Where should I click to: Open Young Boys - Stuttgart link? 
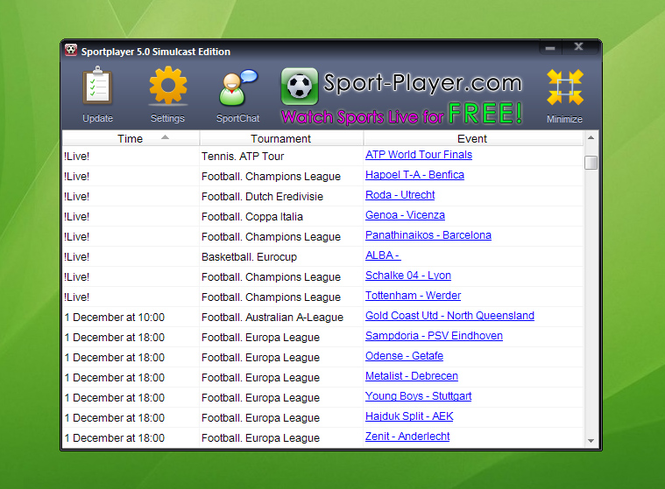coord(418,396)
